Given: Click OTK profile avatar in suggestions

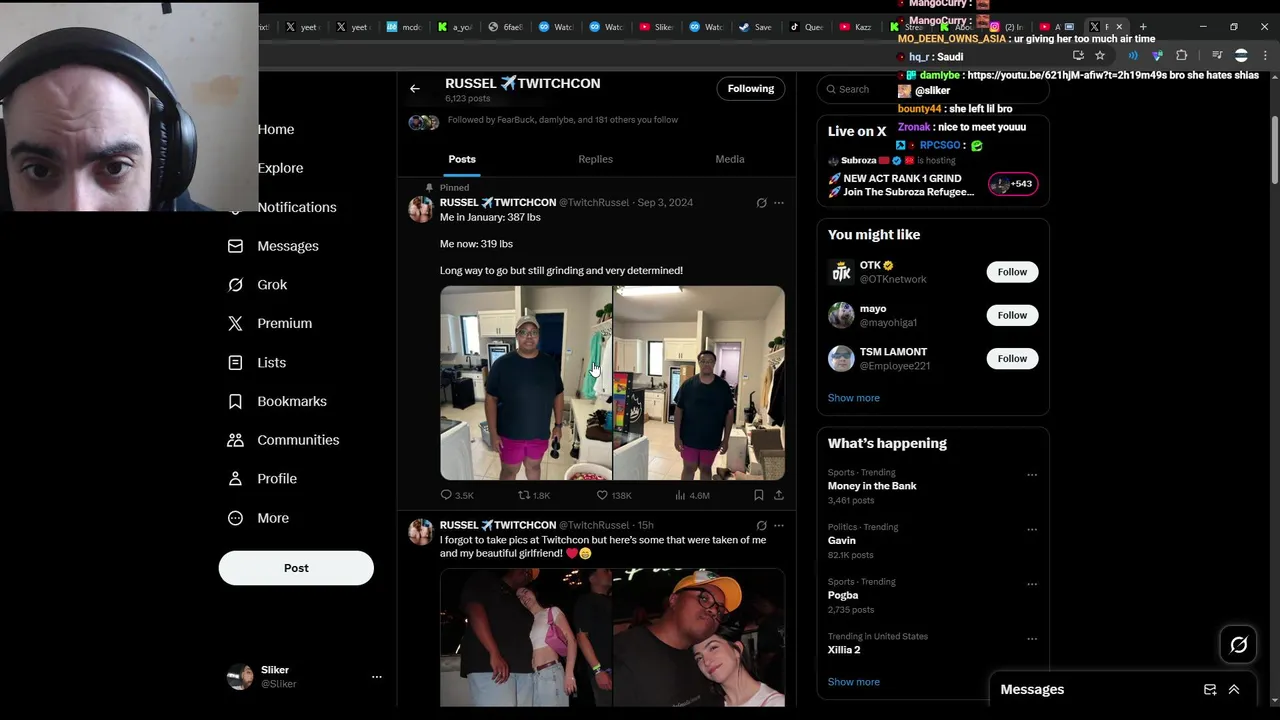Looking at the screenshot, I should click(841, 272).
